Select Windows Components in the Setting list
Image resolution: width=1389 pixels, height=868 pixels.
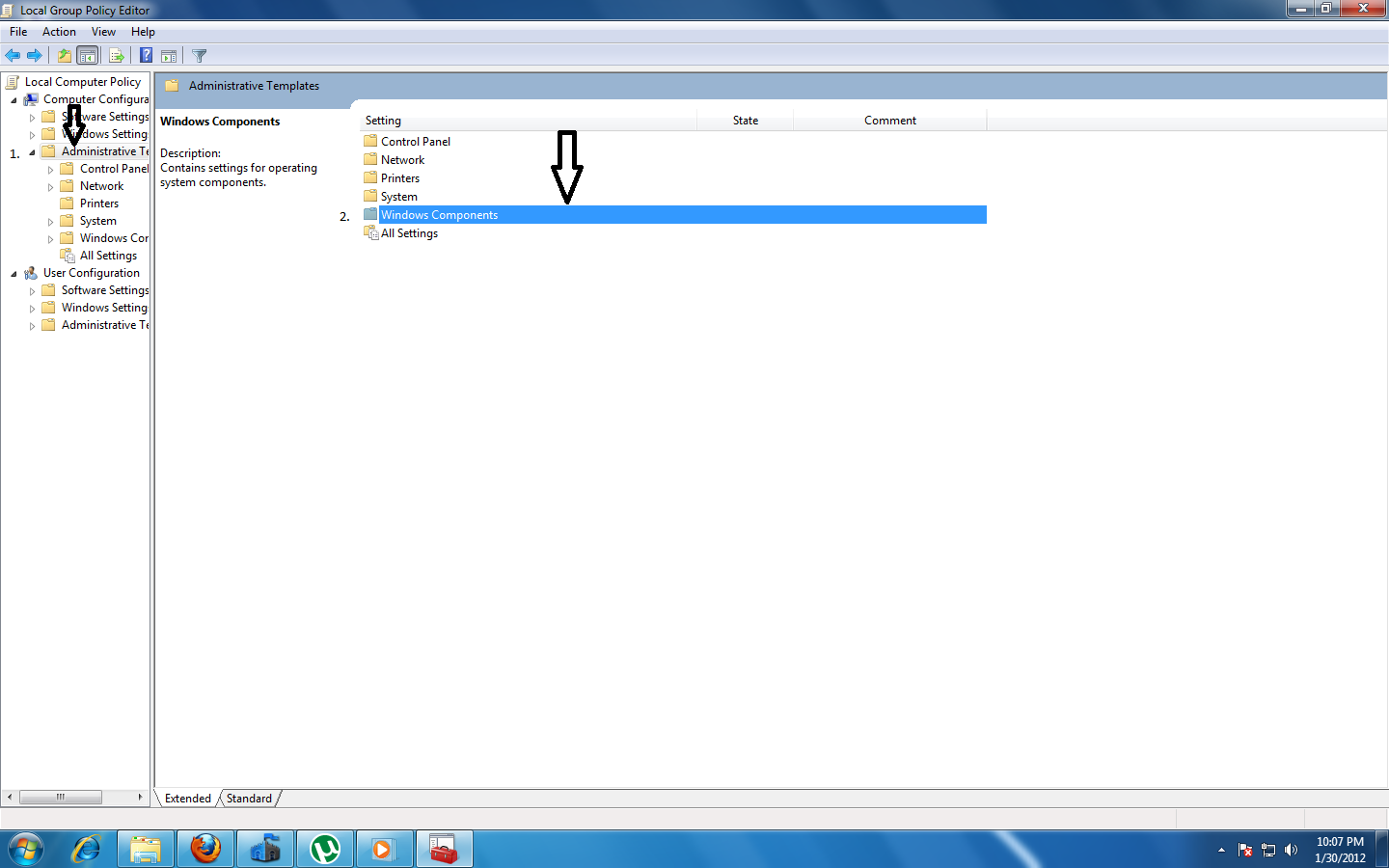[674, 215]
